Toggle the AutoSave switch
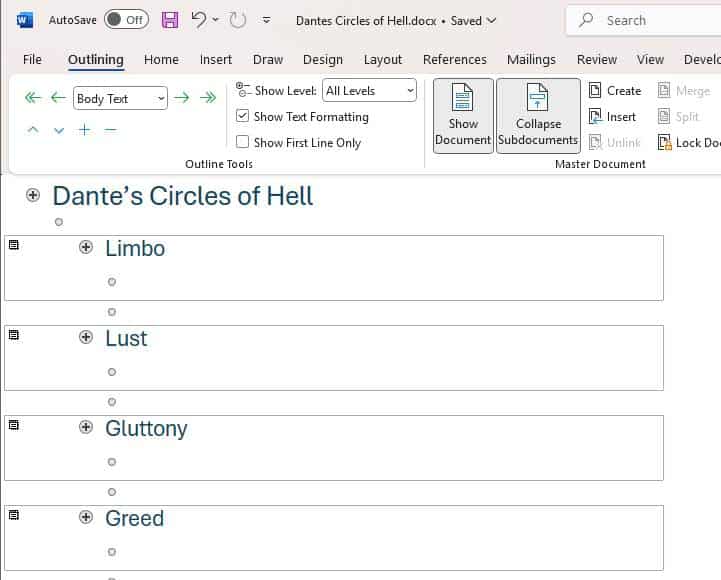This screenshot has width=721, height=580. [x=126, y=20]
